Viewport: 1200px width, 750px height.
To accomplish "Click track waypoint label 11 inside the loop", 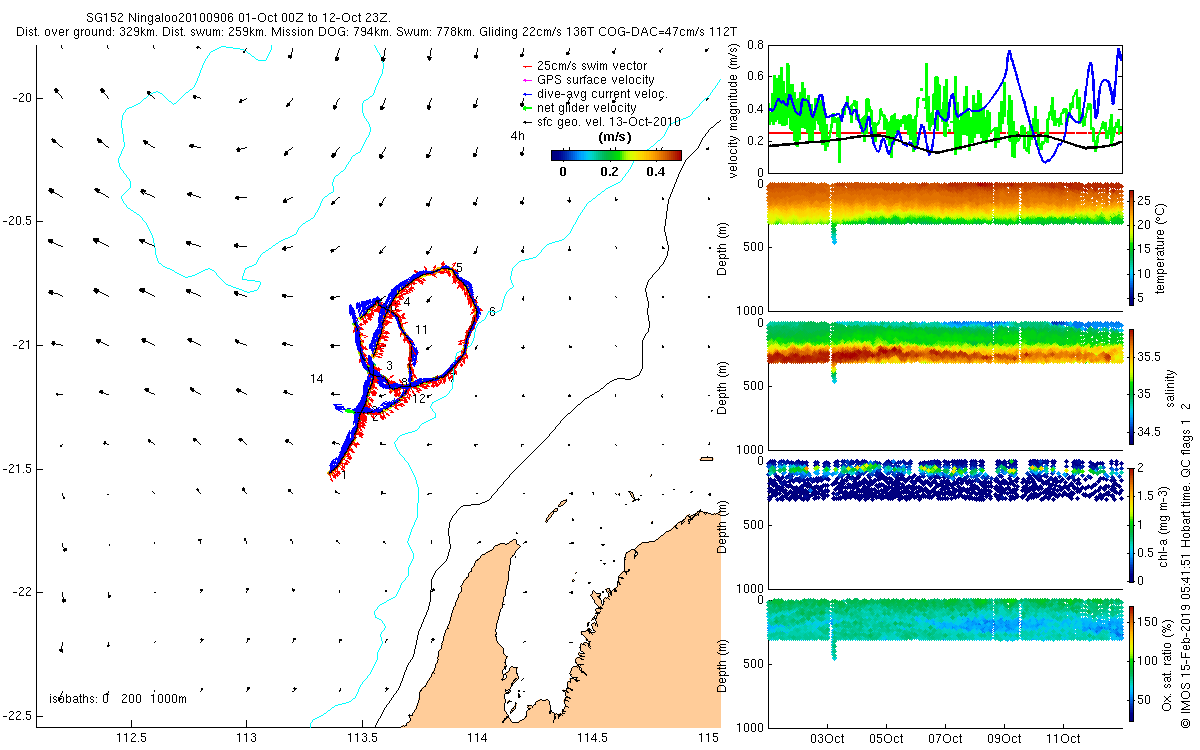I will [422, 329].
